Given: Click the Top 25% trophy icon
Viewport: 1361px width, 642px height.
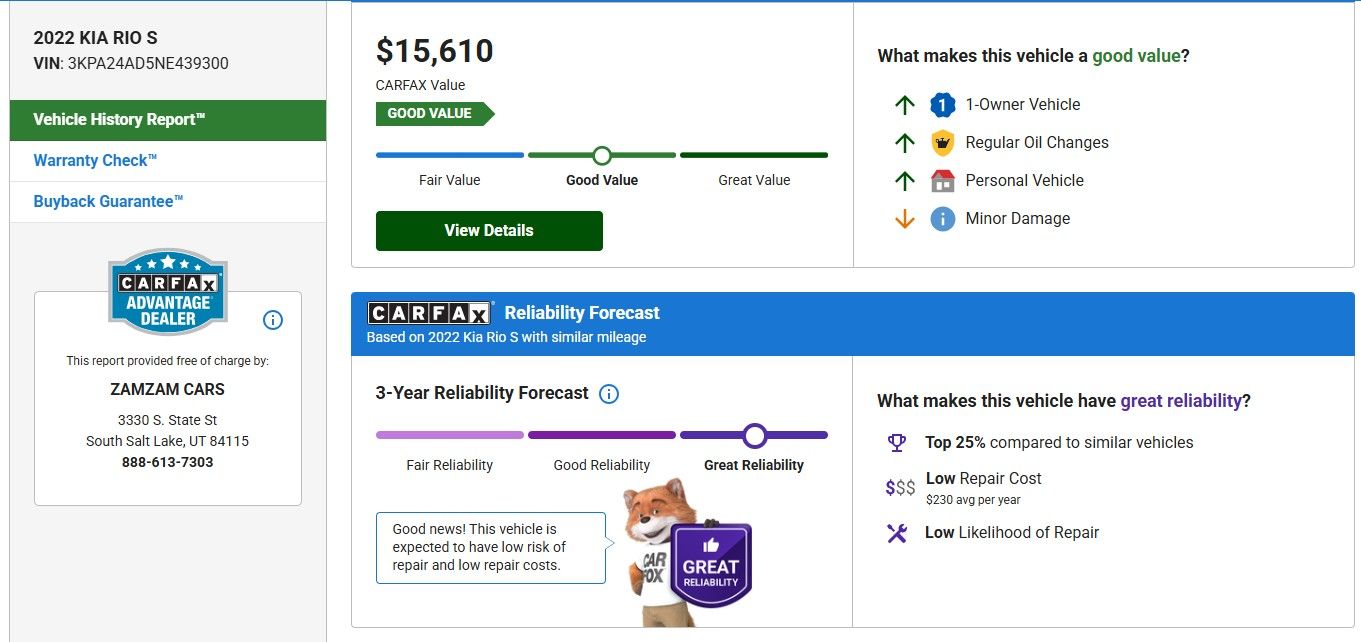Looking at the screenshot, I should 896,442.
